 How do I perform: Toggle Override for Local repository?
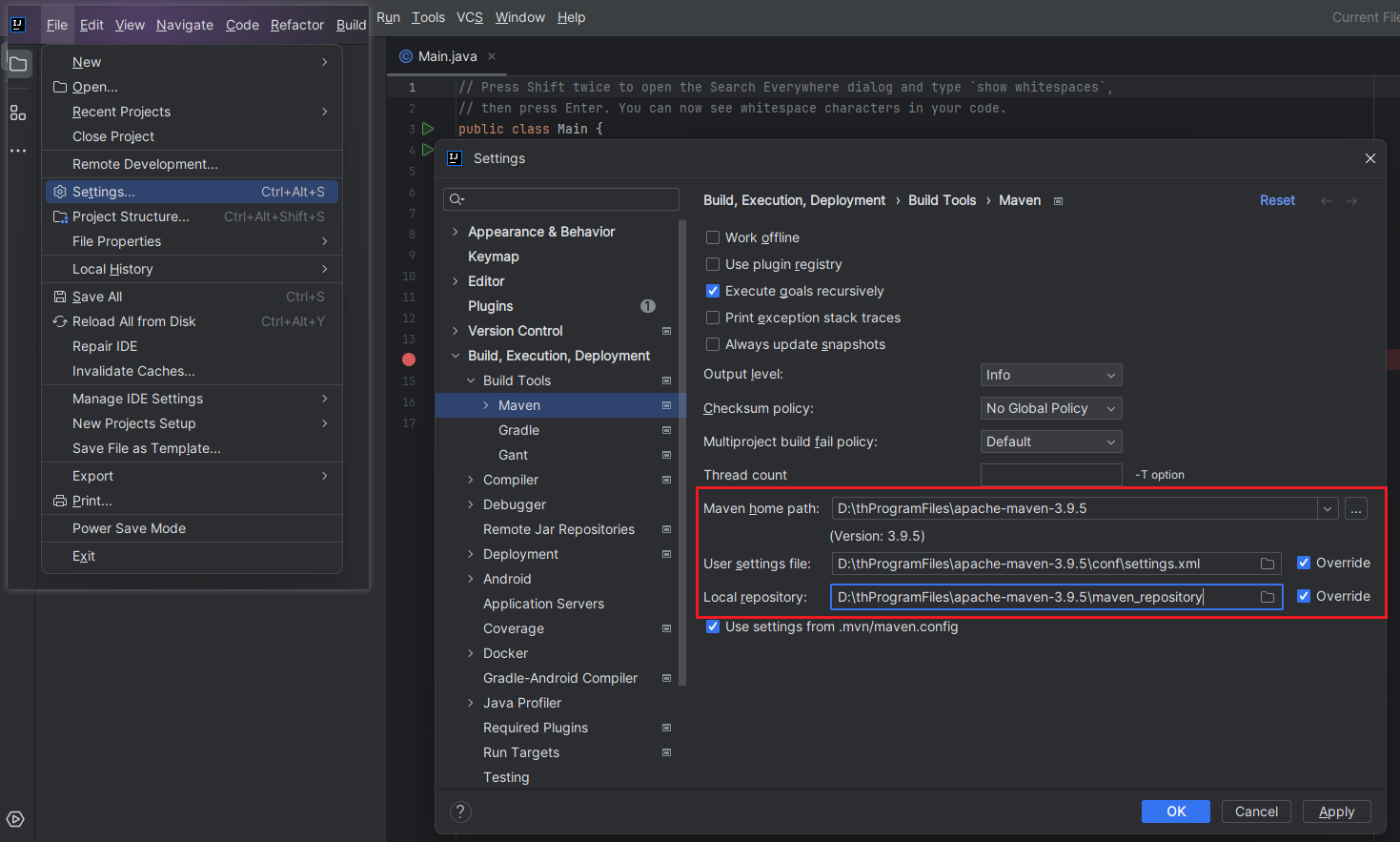click(x=1304, y=596)
